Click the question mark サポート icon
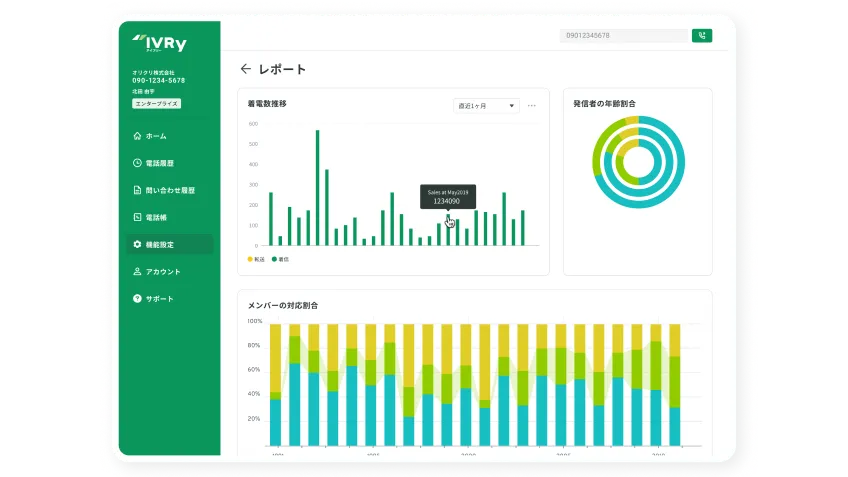This screenshot has height=477, width=848. 137,299
